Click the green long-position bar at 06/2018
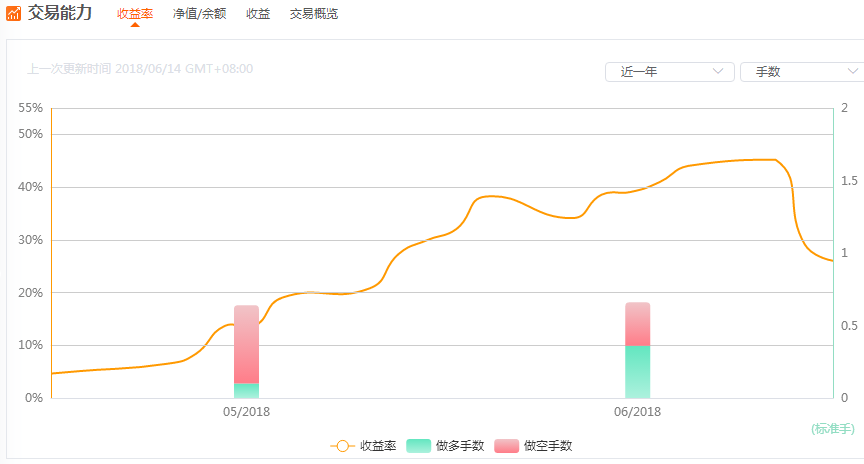Screen dimensions: 864x464 (637, 371)
